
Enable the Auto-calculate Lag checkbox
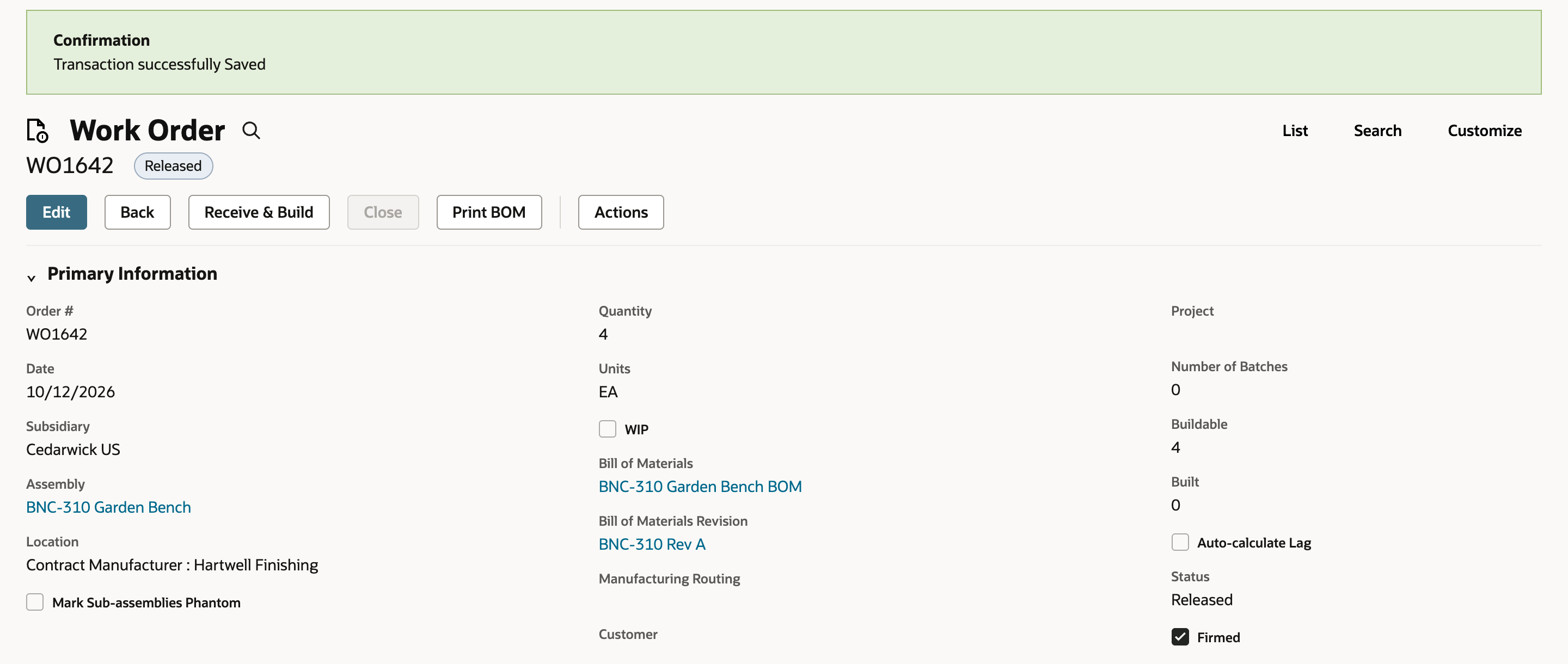click(x=1180, y=542)
